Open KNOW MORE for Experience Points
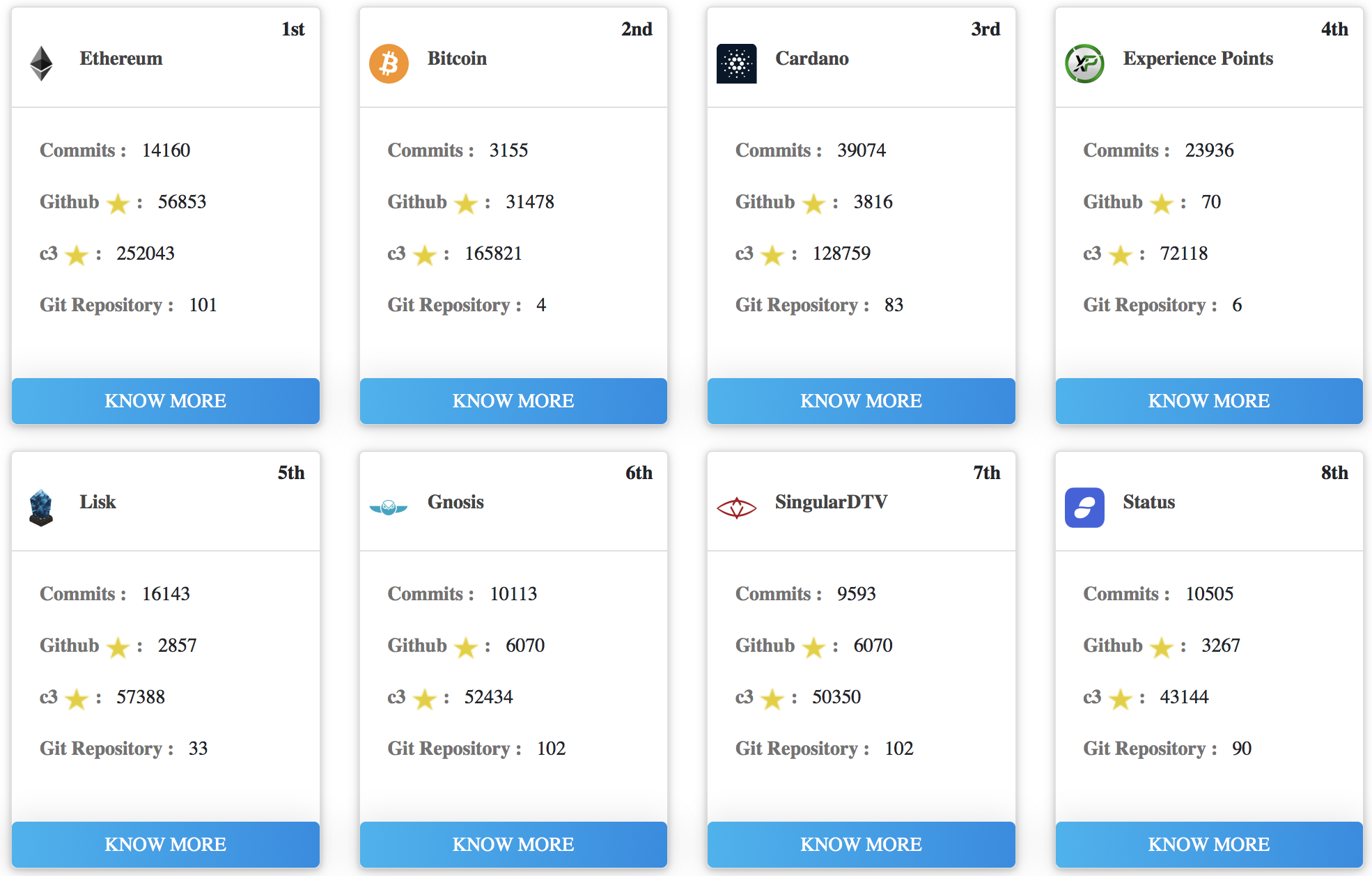Screen dimensions: 1372x876 pyautogui.click(x=1209, y=401)
